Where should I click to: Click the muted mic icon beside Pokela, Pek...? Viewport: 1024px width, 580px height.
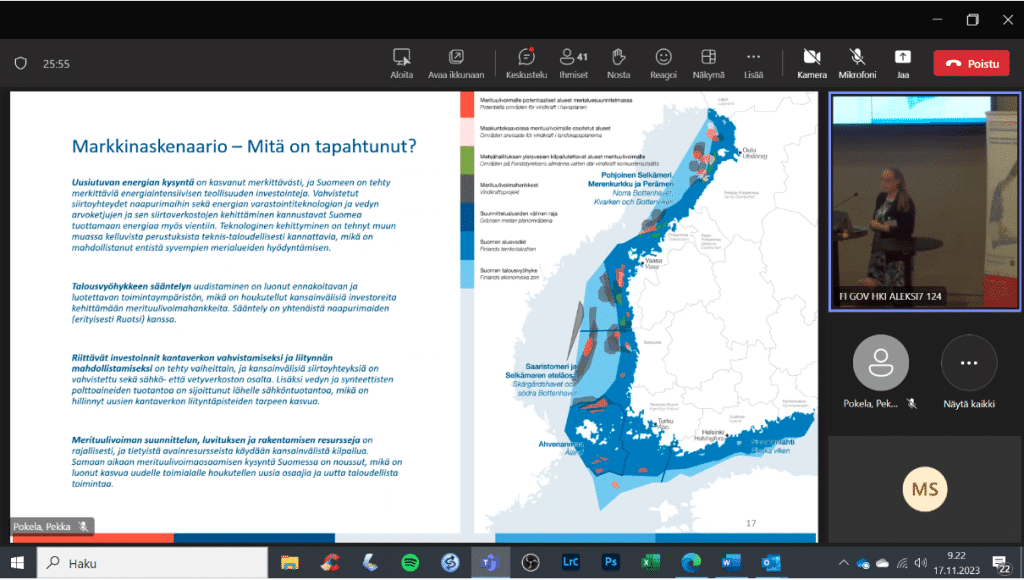912,404
